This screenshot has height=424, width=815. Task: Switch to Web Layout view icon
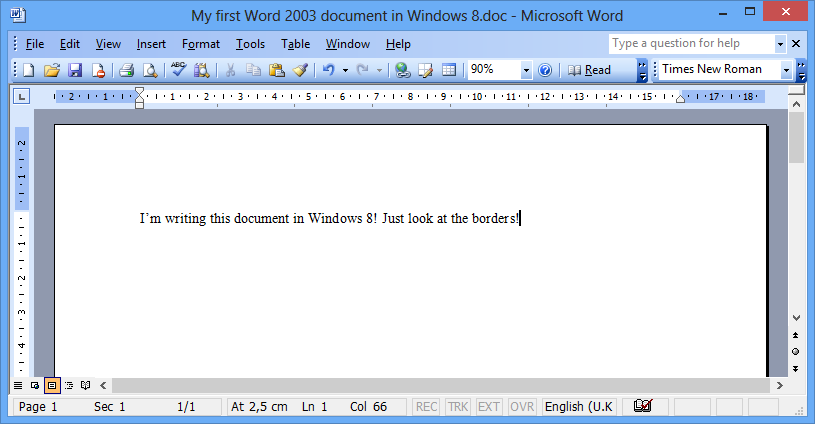[x=35, y=386]
